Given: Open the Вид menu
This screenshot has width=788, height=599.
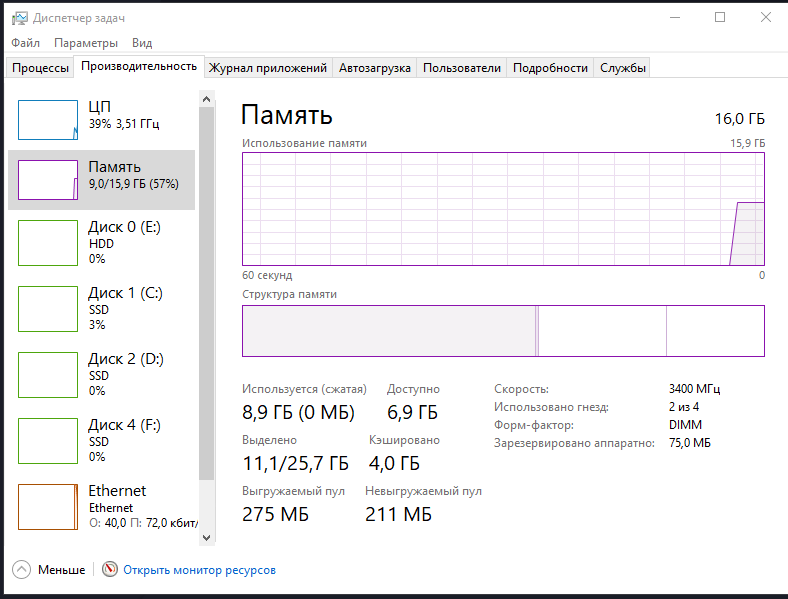Looking at the screenshot, I should click(142, 43).
